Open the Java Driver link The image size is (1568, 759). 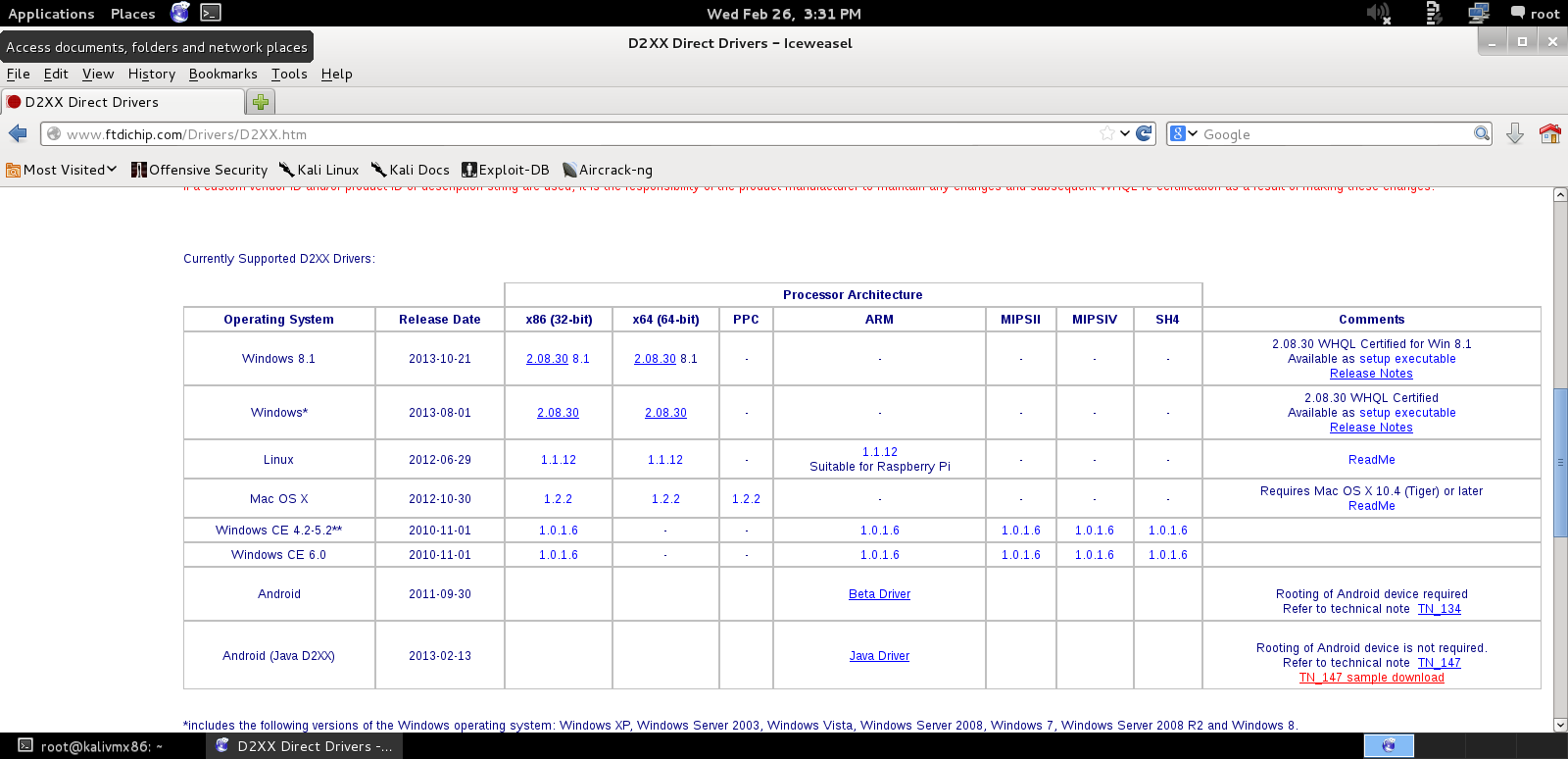point(879,656)
